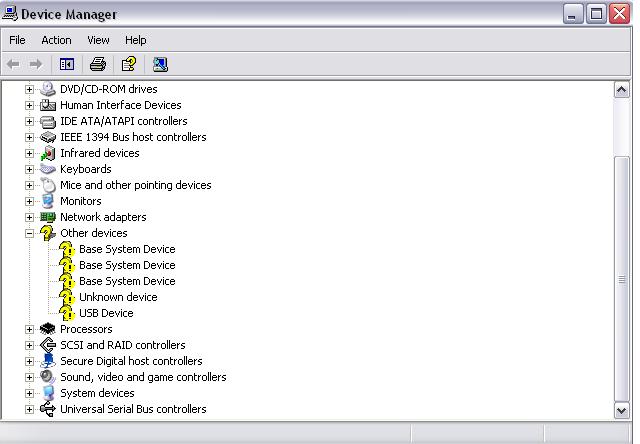Viewport: 640px width, 444px height.
Task: Minimize the Device Manager window
Action: coord(572,13)
